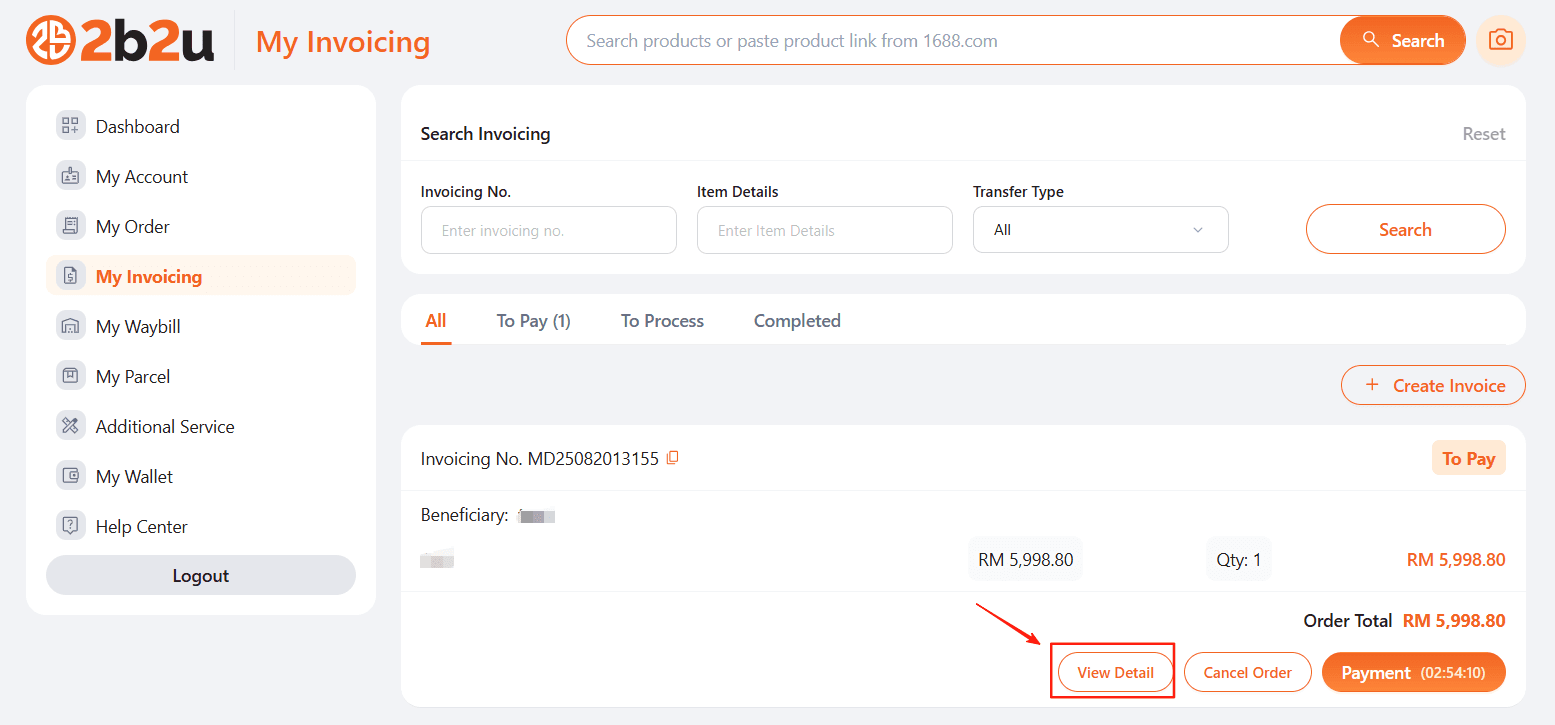1555x725 pixels.
Task: Focus the Invoicing No. input field
Action: (548, 230)
